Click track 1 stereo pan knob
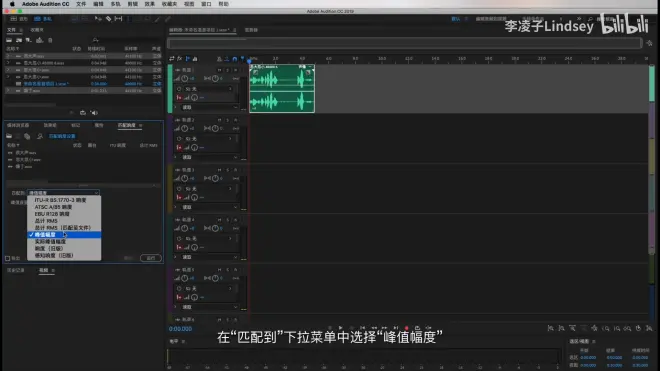The width and height of the screenshot is (660, 371). pos(215,79)
